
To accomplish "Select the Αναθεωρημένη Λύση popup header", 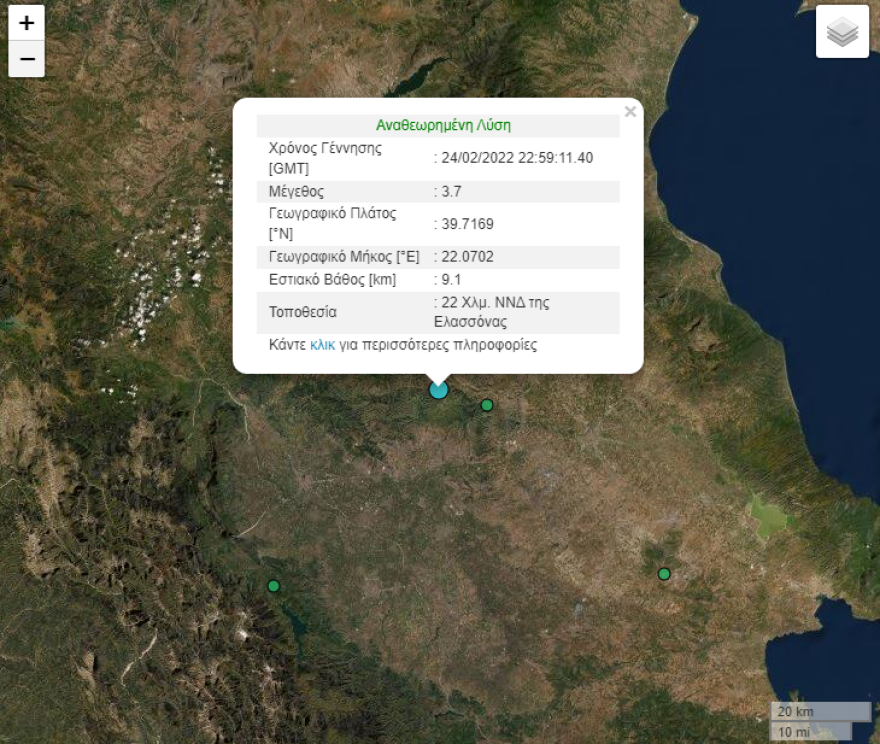I will click(x=440, y=124).
